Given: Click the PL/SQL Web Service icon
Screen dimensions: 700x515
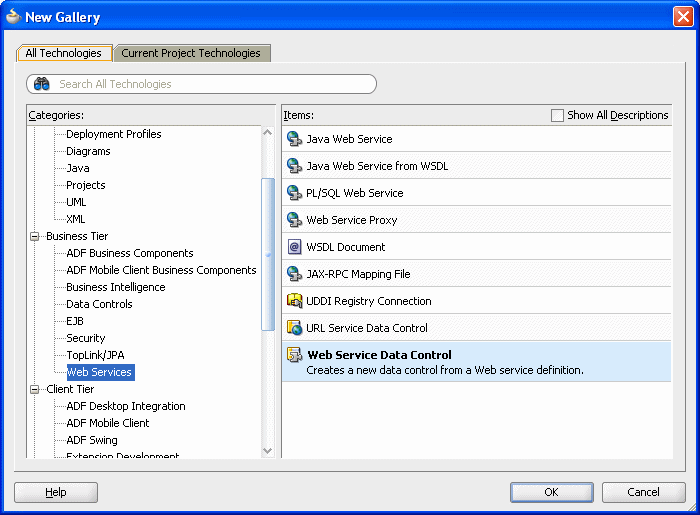Looking at the screenshot, I should (294, 193).
